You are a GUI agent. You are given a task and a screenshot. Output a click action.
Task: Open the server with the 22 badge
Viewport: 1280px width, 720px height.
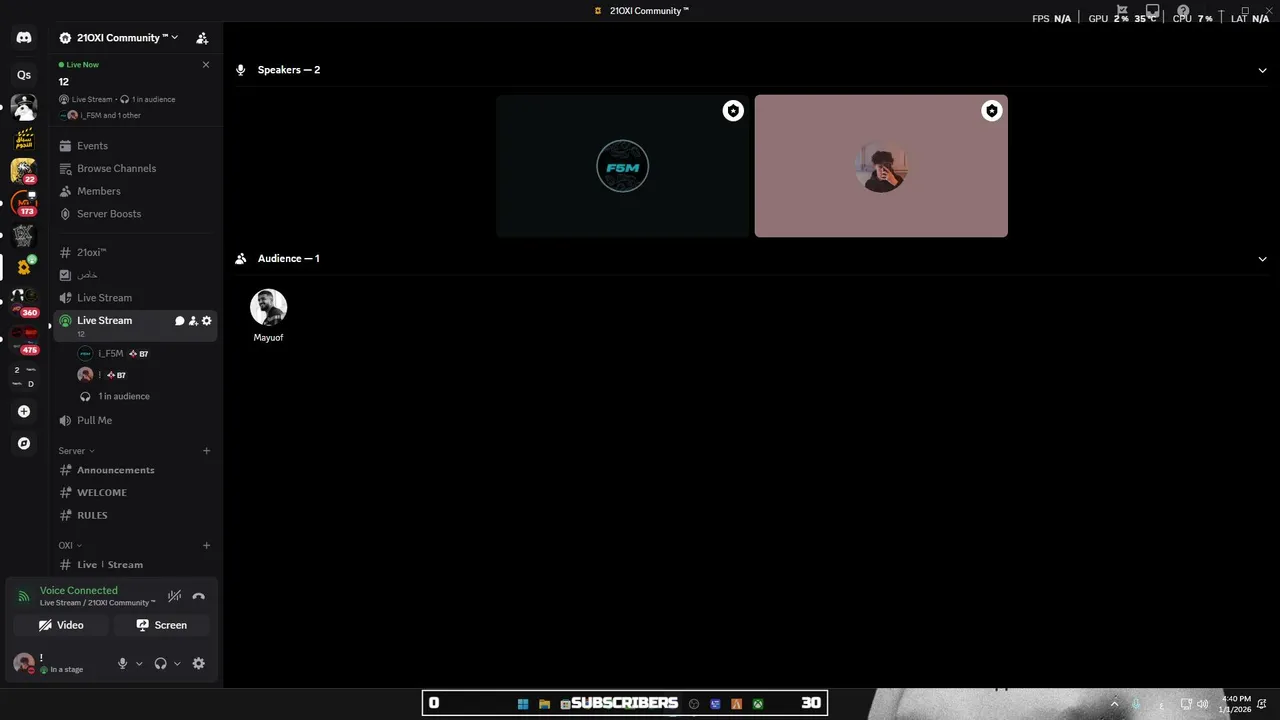point(24,171)
